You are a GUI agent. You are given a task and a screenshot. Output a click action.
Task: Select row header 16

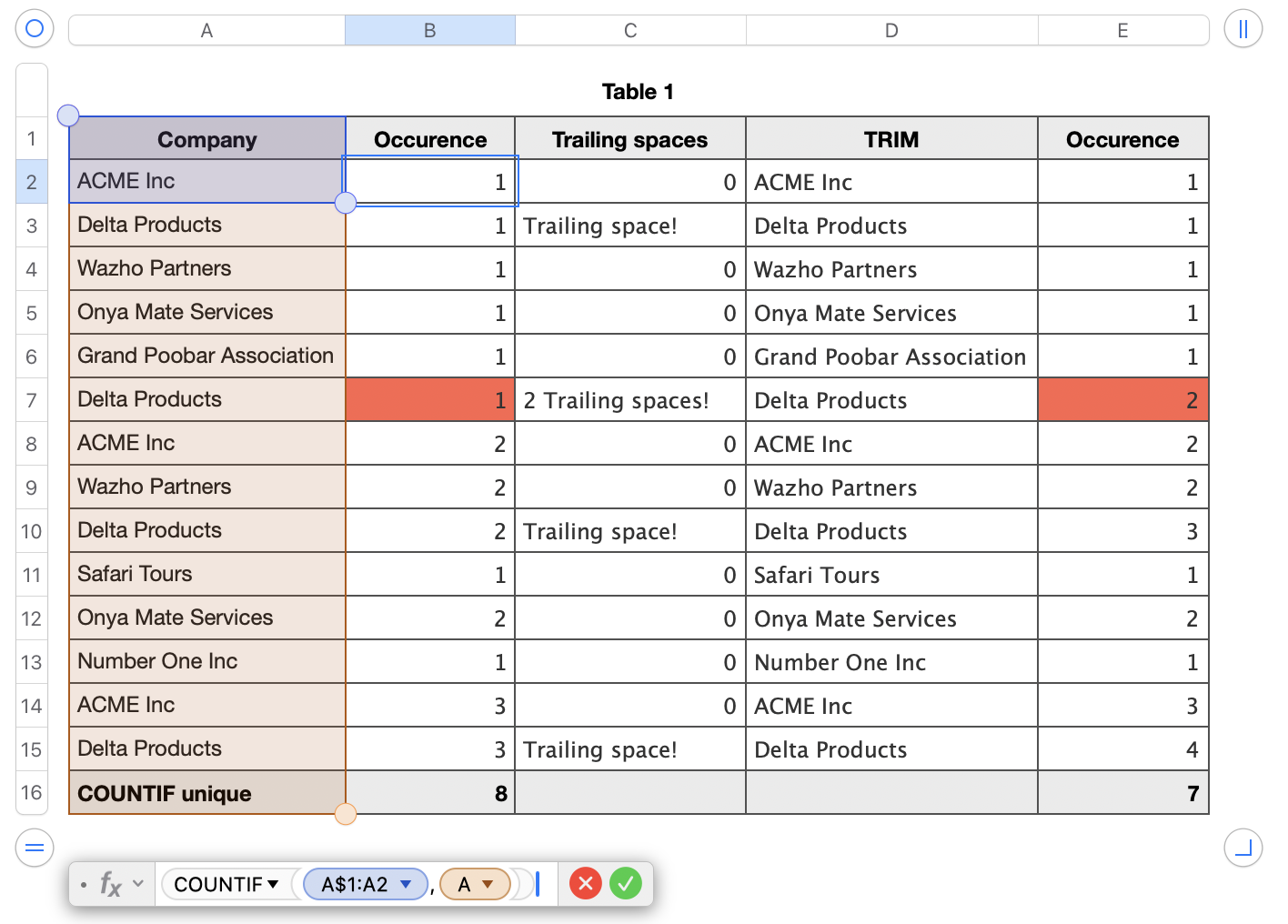(32, 792)
